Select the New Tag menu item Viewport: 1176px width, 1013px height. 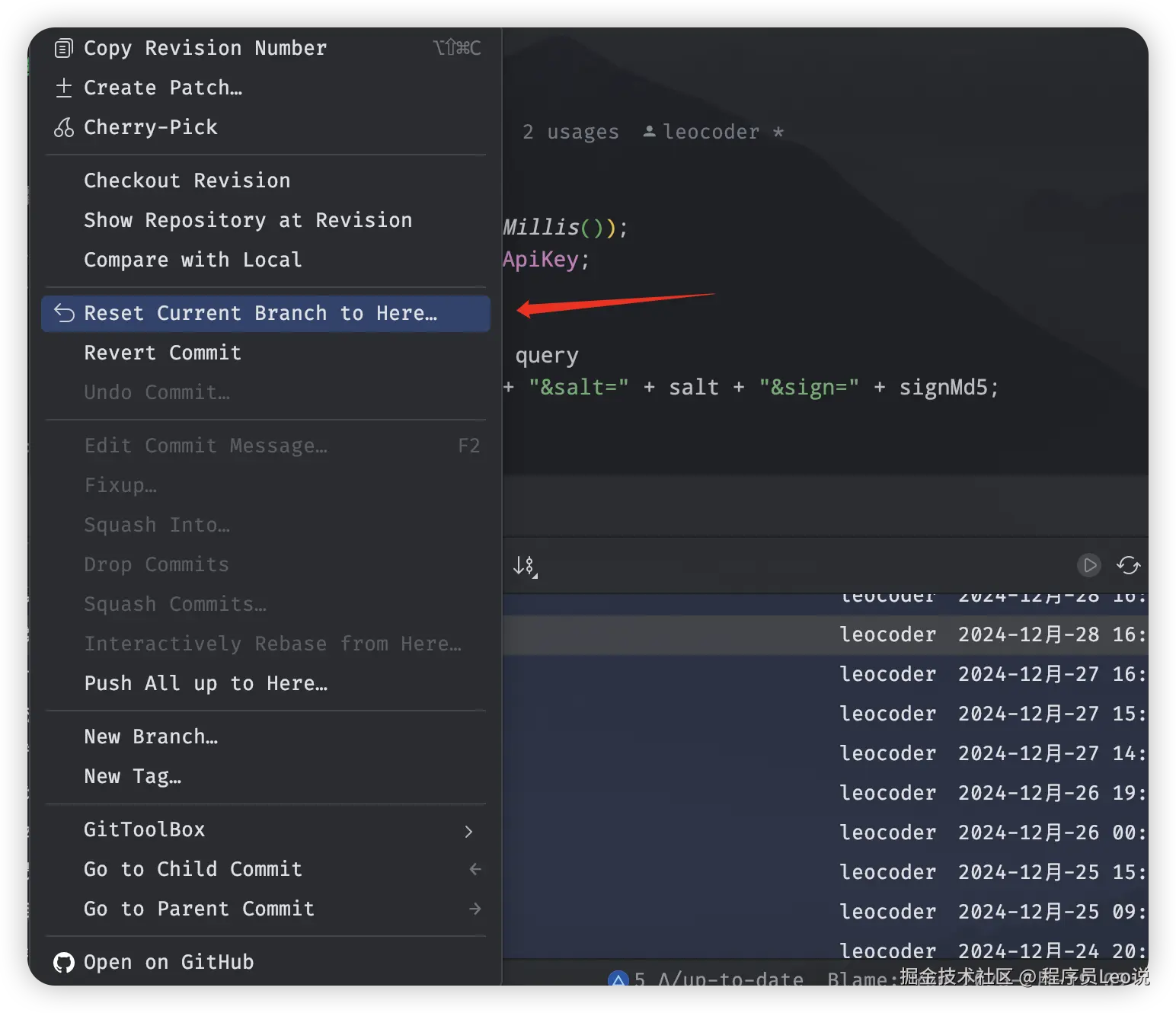[x=133, y=776]
